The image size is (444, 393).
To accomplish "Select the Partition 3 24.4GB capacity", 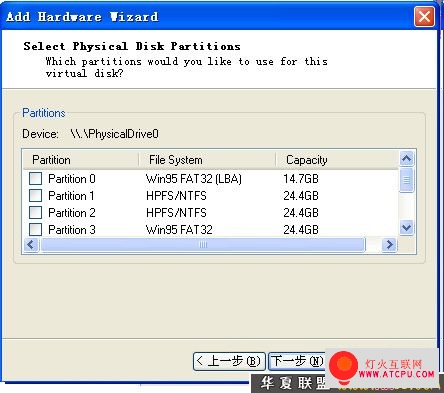I will [x=301, y=230].
